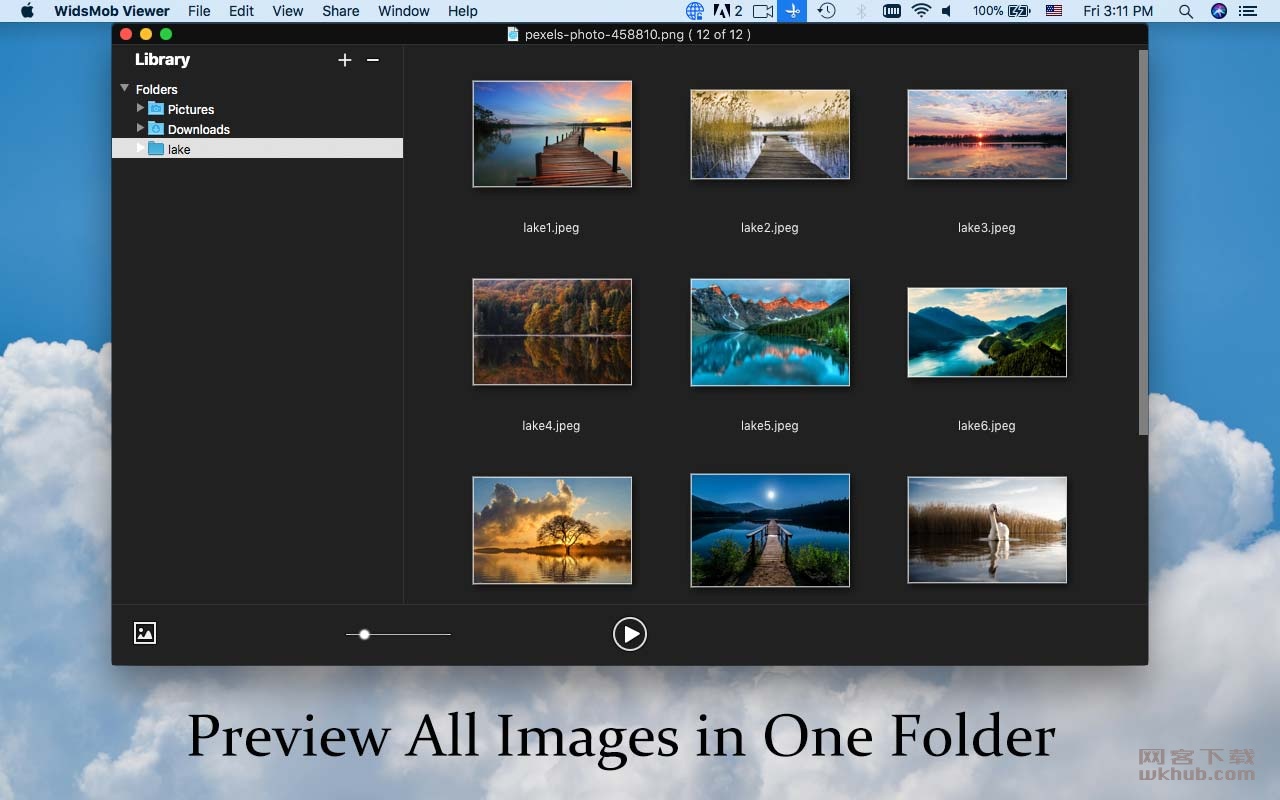Open the Window menu

coord(404,11)
